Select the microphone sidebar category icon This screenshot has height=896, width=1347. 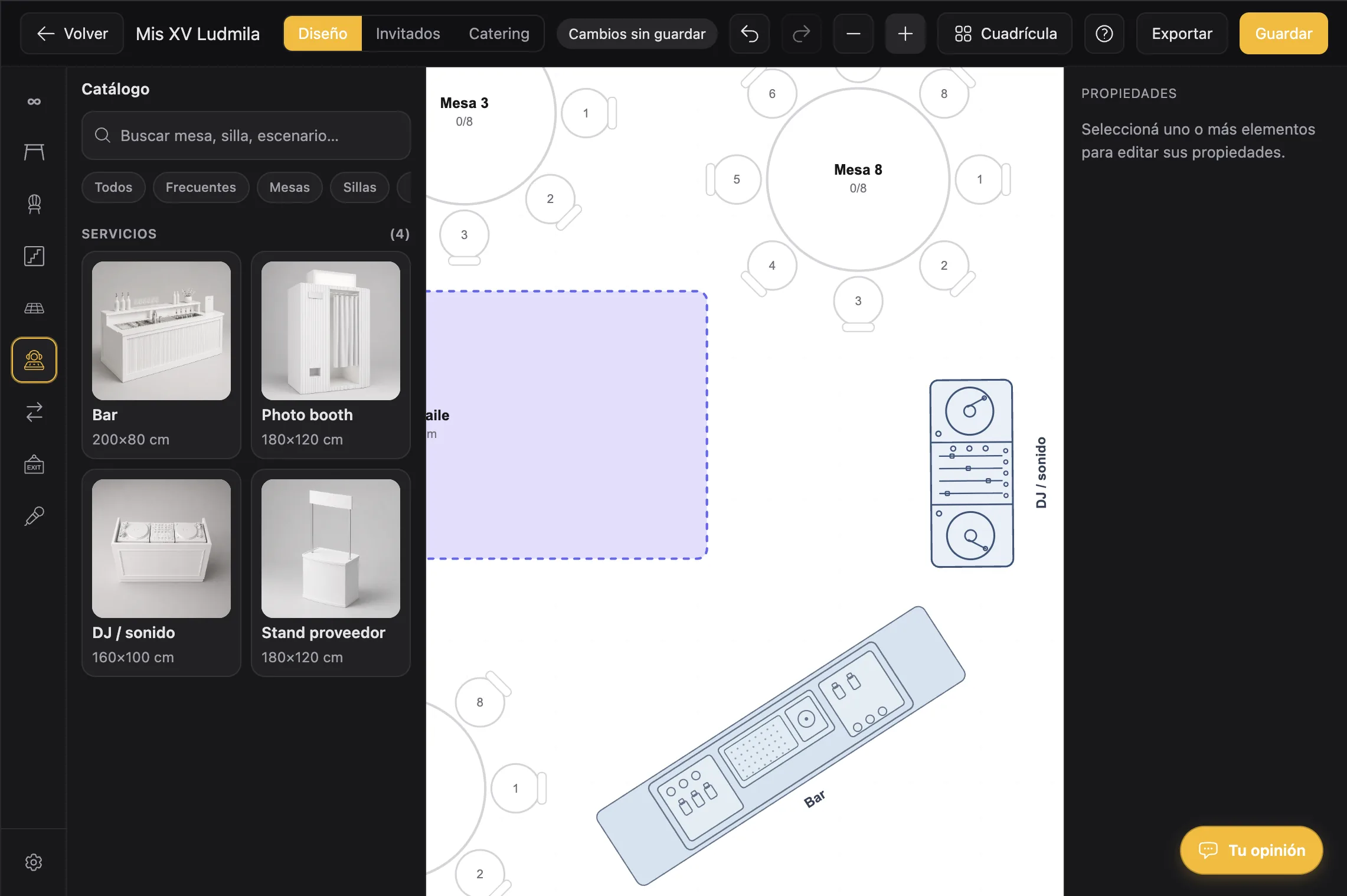(x=34, y=516)
